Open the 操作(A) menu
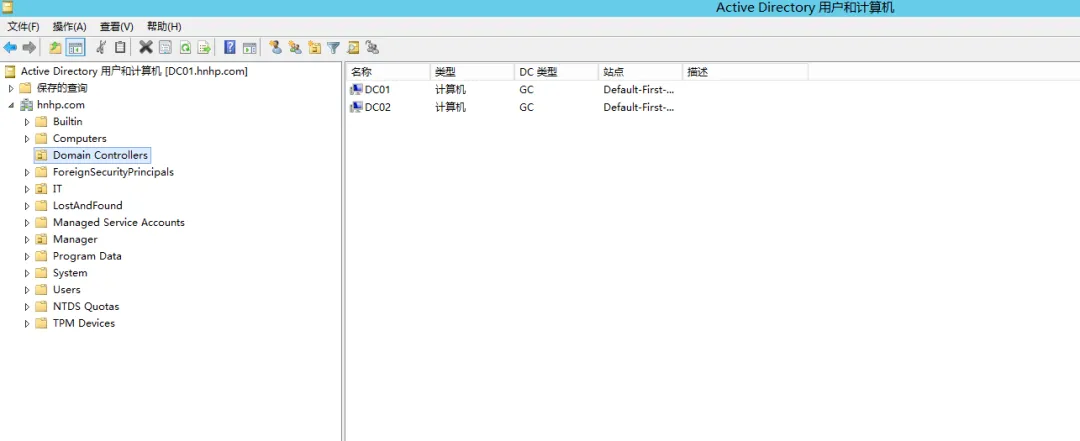 [70, 26]
